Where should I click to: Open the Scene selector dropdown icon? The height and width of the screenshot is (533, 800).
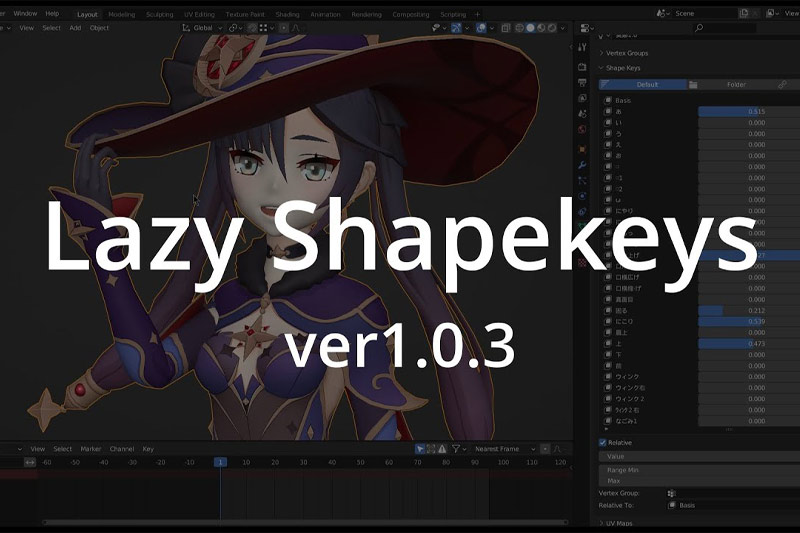point(663,13)
